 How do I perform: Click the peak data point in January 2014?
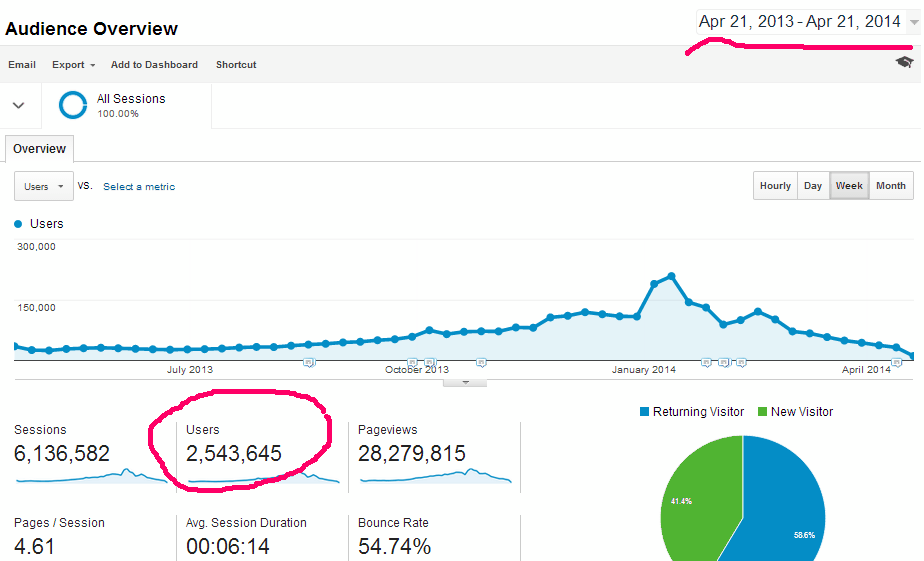(671, 276)
